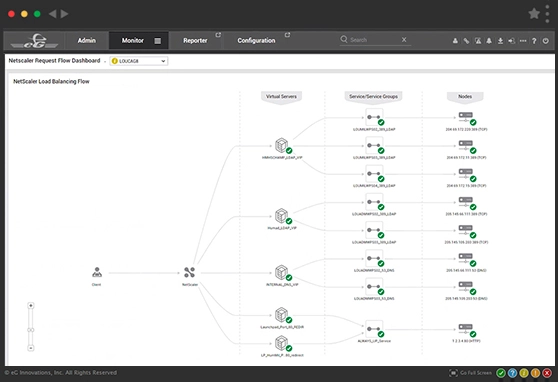Screen dimensions: 558x382
Task: Select the 1.2.3.4:80 (HTTP) node icon
Action: [x=466, y=329]
